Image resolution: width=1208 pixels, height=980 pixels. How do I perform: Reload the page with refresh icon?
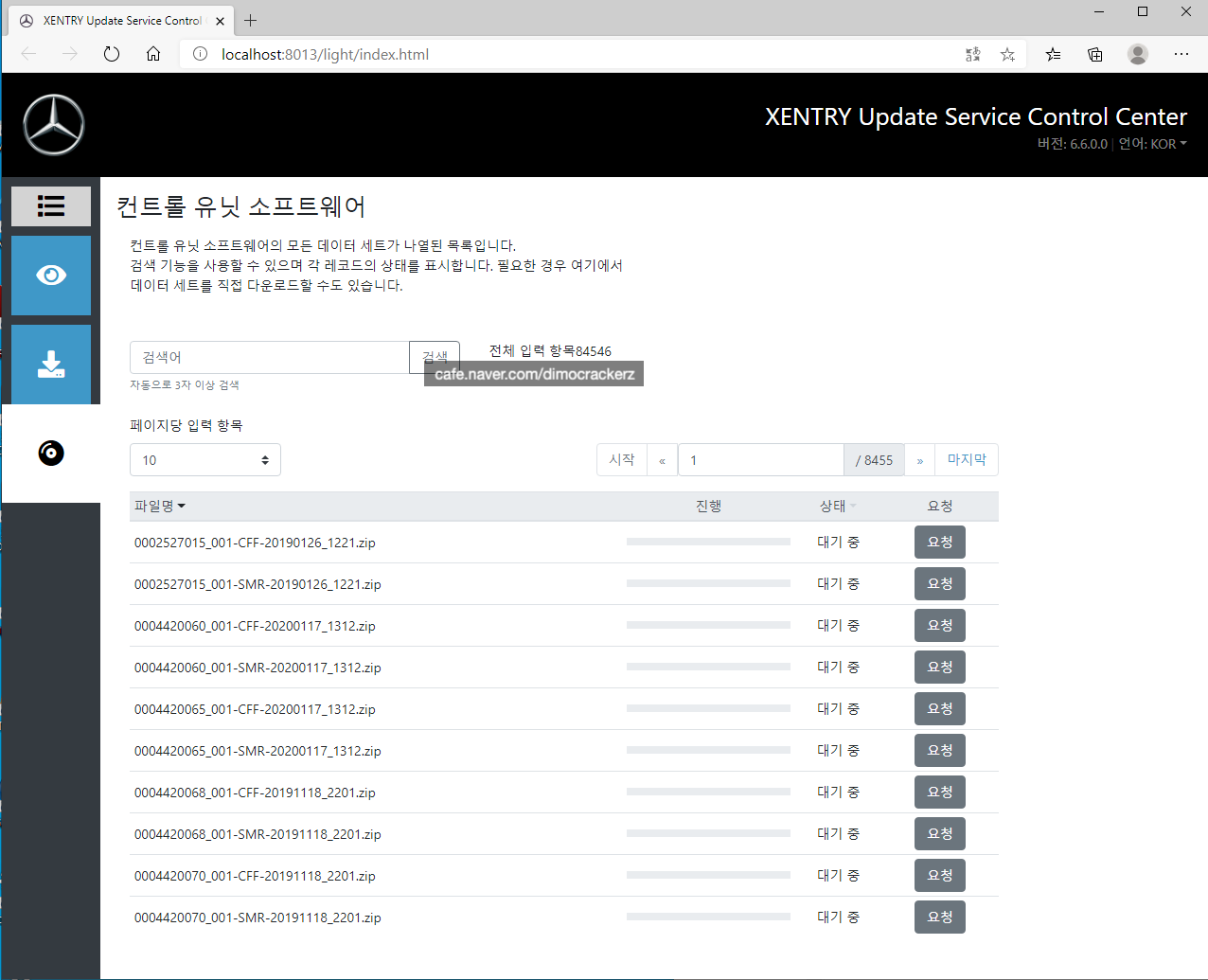click(112, 54)
